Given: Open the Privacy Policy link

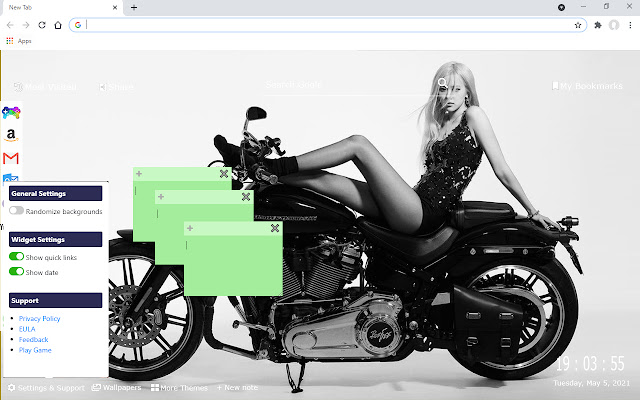Looking at the screenshot, I should (40, 318).
